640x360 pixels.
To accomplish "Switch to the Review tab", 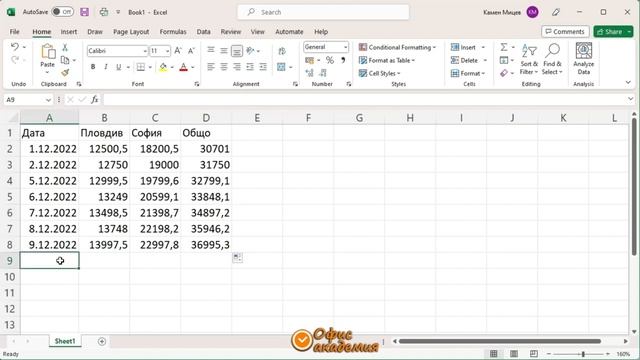I will pos(231,31).
